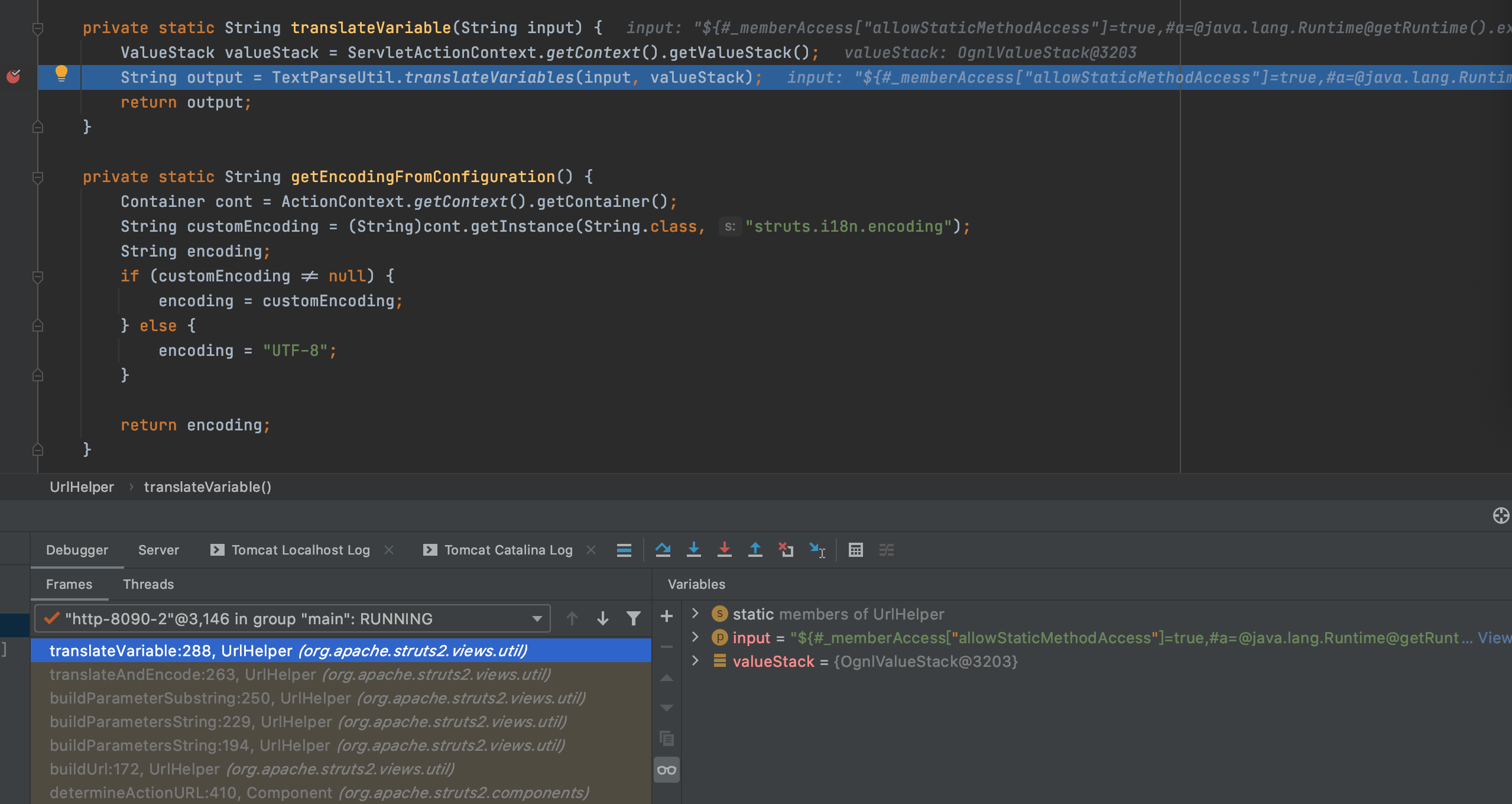This screenshot has width=1512, height=804.
Task: Collapse the getEncodingFromConfiguration method fold marker
Action: tap(38, 177)
